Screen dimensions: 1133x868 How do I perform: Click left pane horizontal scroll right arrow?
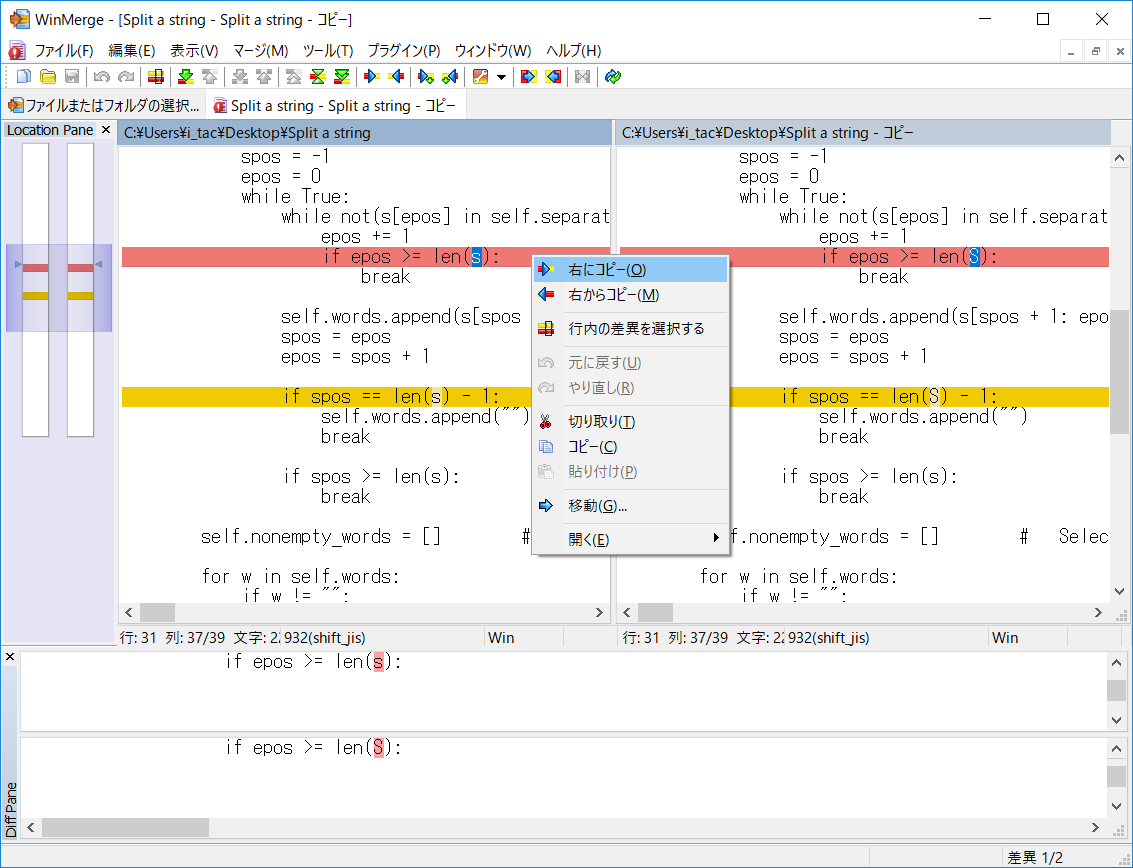[x=599, y=613]
